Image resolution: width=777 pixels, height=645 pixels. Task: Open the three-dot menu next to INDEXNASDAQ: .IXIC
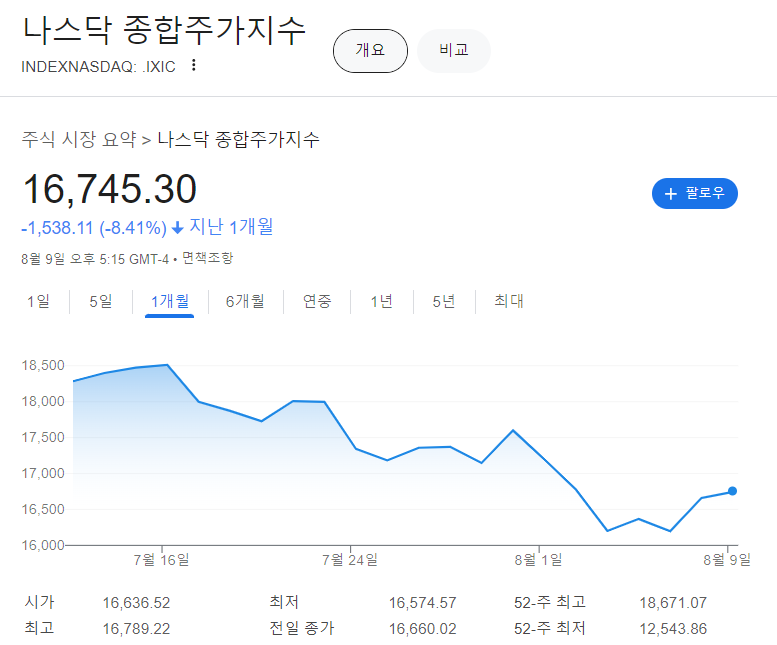pyautogui.click(x=194, y=65)
